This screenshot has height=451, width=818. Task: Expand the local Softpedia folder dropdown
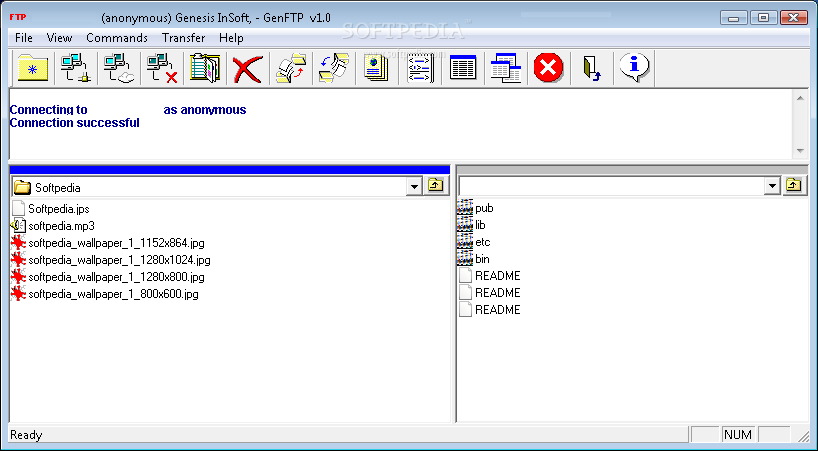414,187
